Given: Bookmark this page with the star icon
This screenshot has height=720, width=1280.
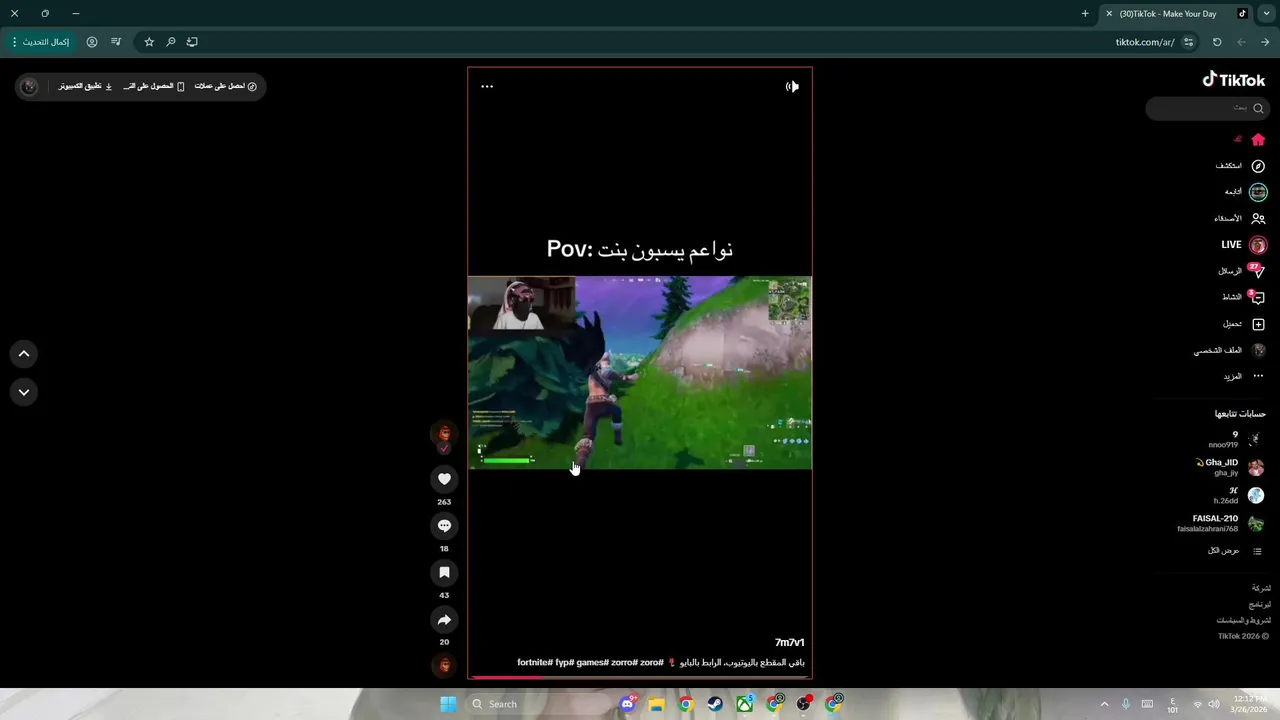Looking at the screenshot, I should pyautogui.click(x=149, y=42).
